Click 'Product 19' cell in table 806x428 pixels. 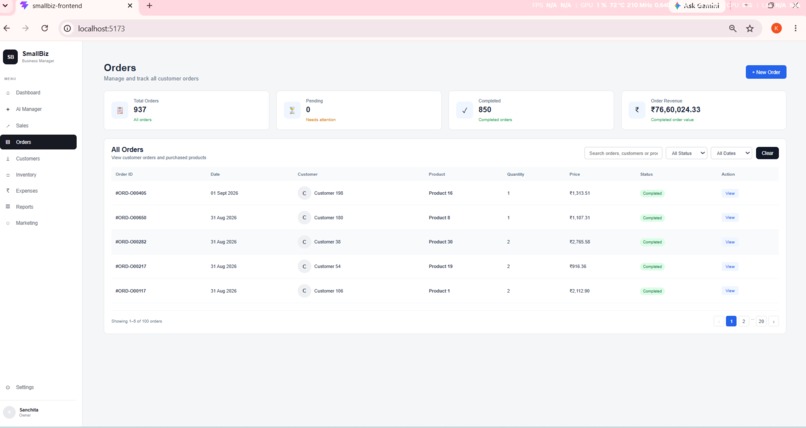(441, 266)
